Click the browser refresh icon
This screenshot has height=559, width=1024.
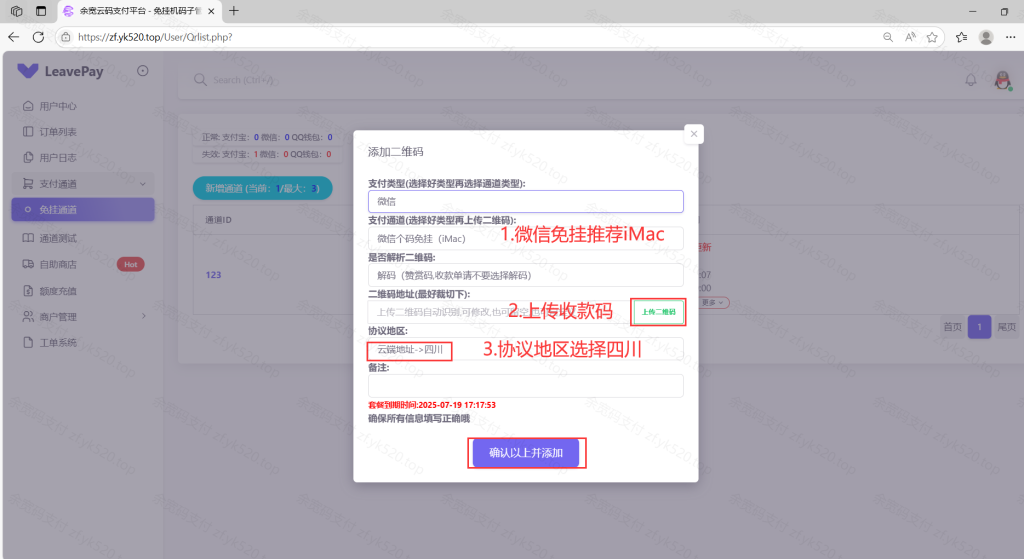[x=38, y=37]
